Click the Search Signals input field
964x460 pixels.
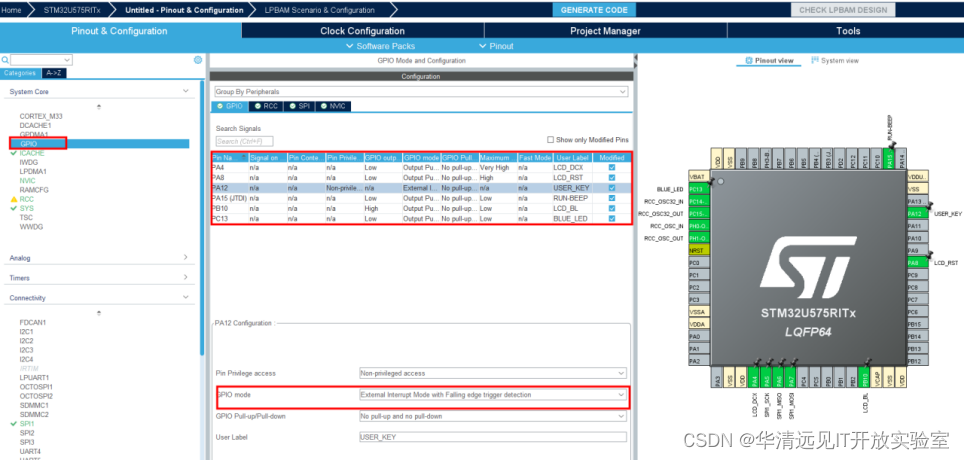244,141
